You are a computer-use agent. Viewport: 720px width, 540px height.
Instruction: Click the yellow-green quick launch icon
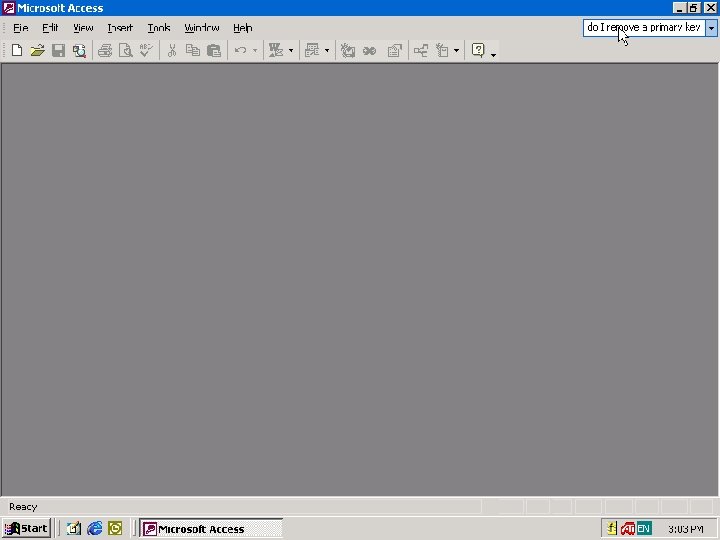pyautogui.click(x=115, y=529)
